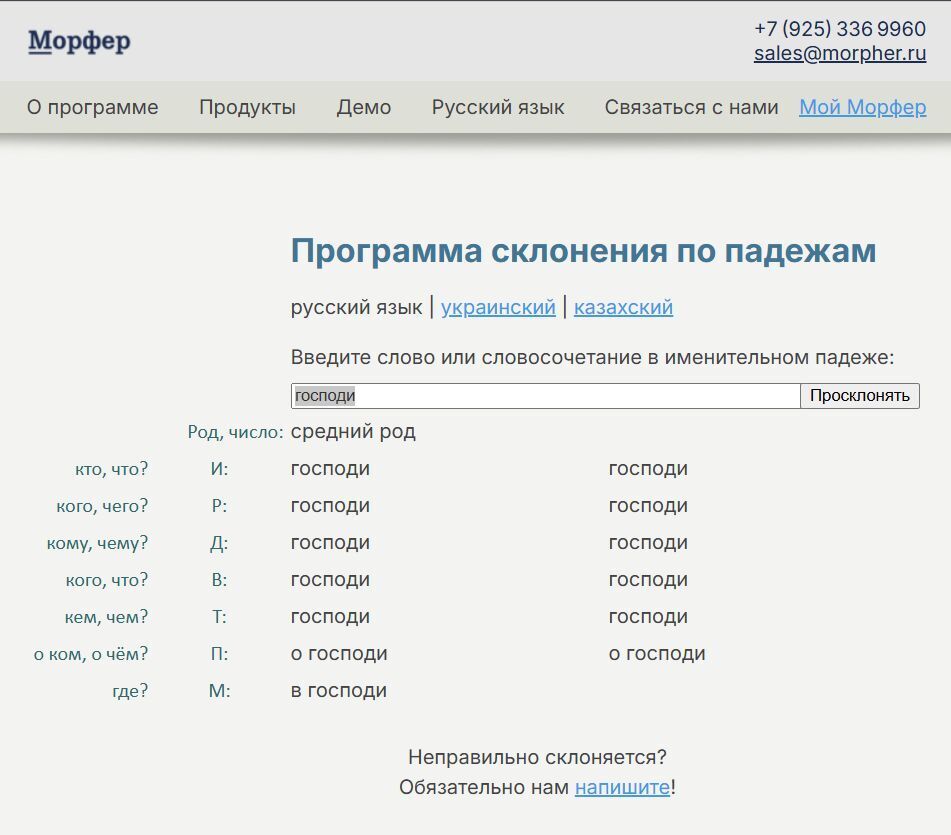Click the кто, что? question label
Viewport: 951px width, 835px height.
(x=111, y=469)
